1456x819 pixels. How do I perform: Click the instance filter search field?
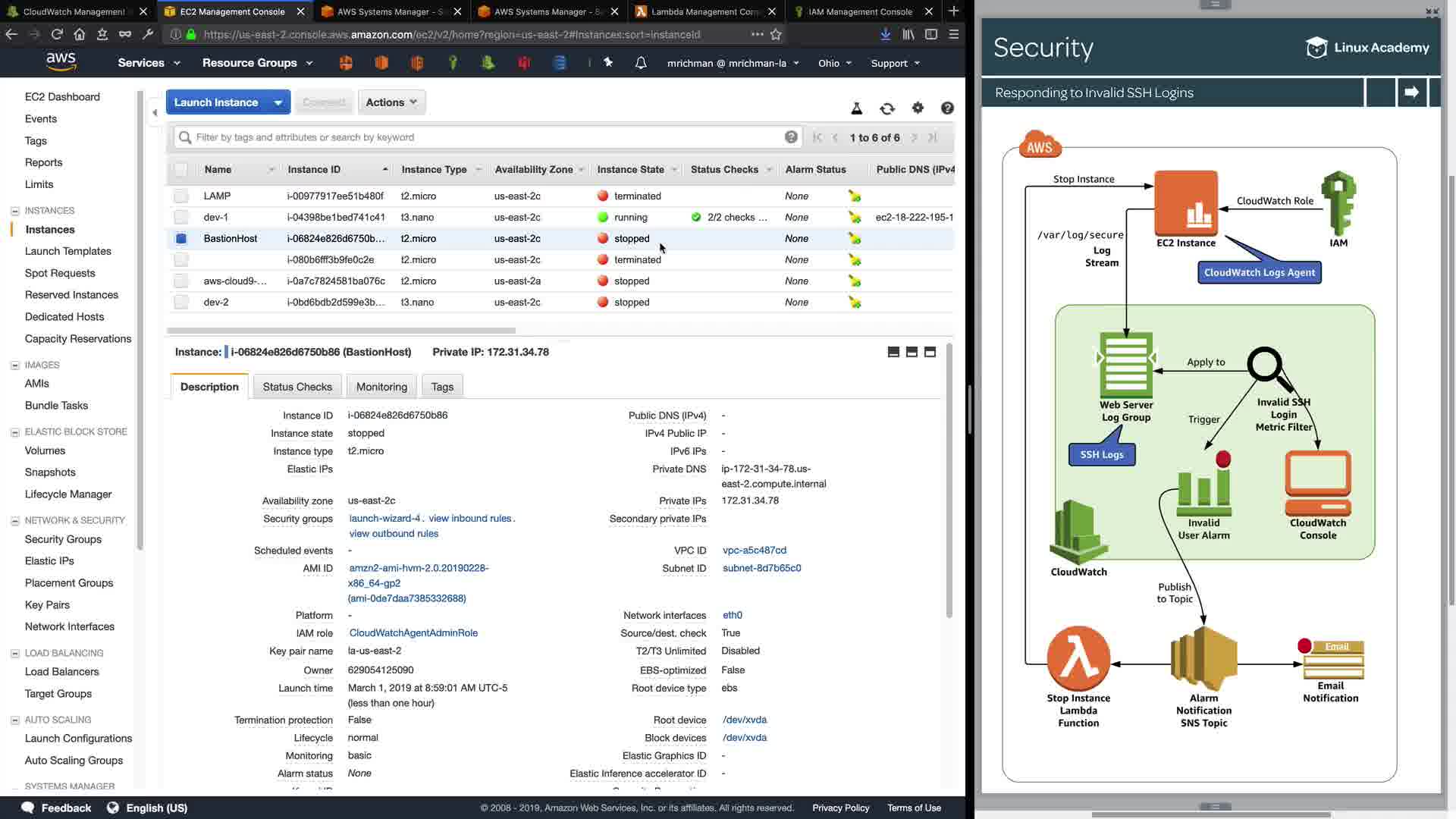coord(485,137)
